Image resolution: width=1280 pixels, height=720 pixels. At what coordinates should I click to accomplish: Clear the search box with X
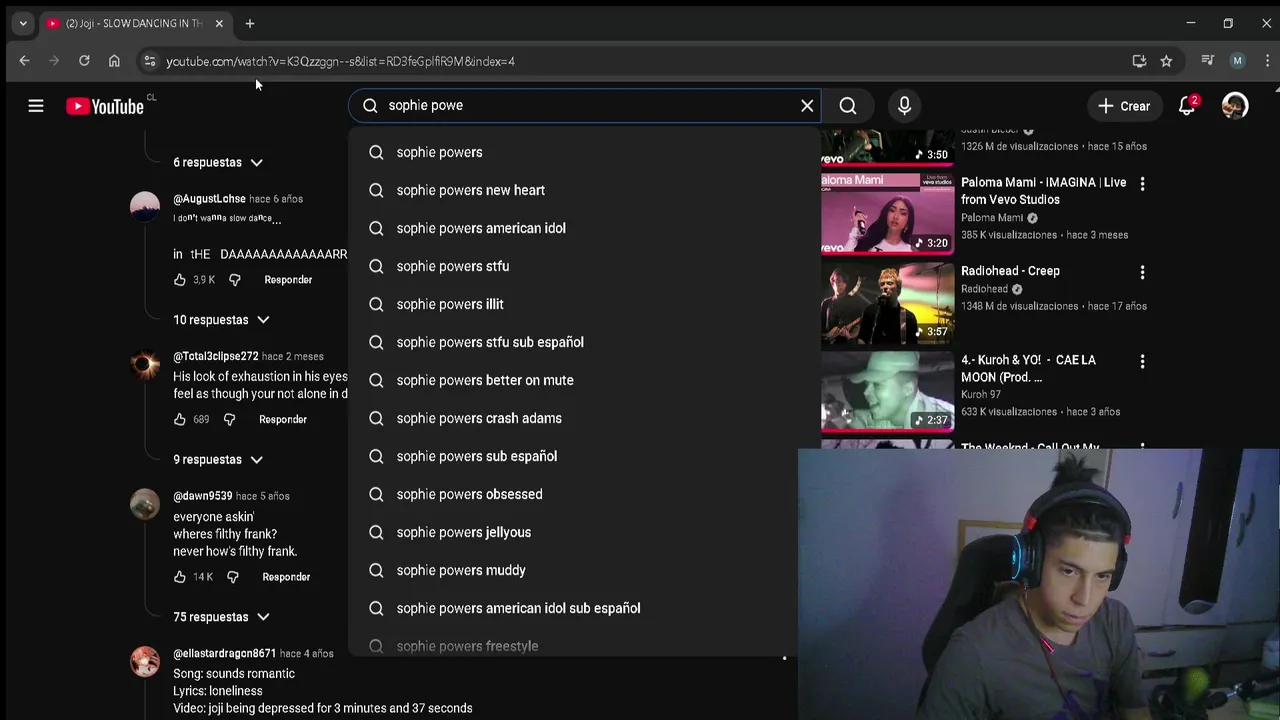[x=807, y=106]
